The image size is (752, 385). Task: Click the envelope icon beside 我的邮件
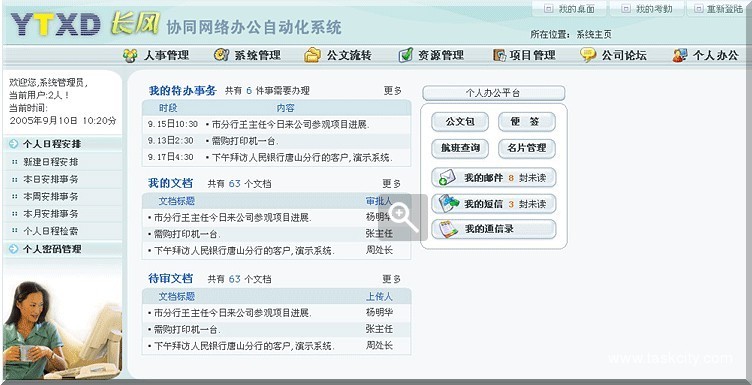pos(447,177)
